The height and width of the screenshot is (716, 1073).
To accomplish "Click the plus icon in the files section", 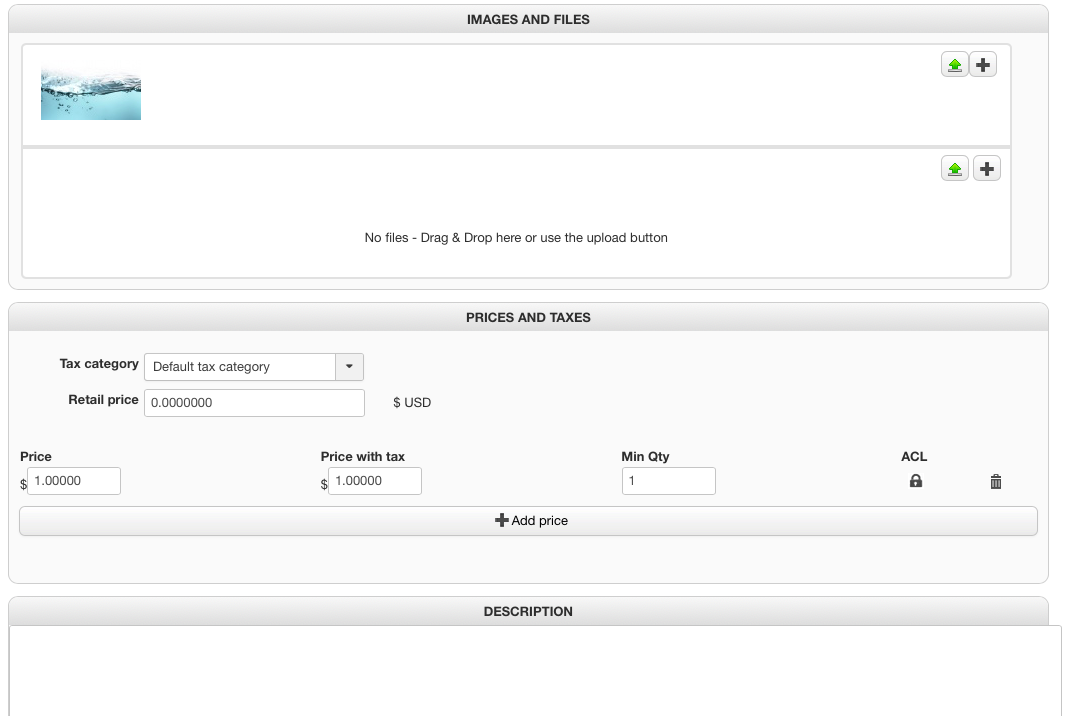I will pos(987,169).
